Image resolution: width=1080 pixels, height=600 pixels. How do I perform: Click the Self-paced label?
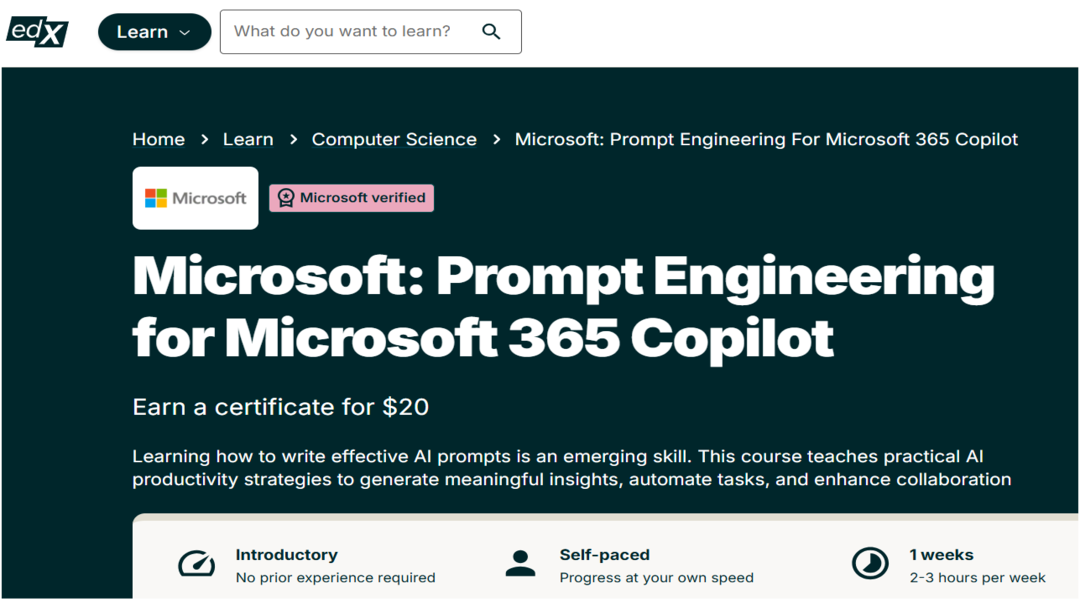(604, 555)
